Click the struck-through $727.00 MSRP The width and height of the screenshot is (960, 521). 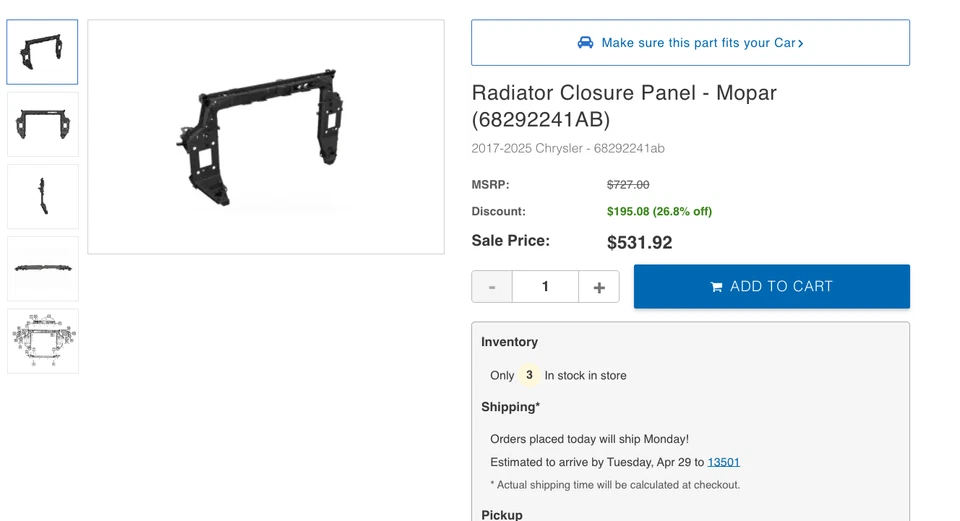click(x=628, y=185)
